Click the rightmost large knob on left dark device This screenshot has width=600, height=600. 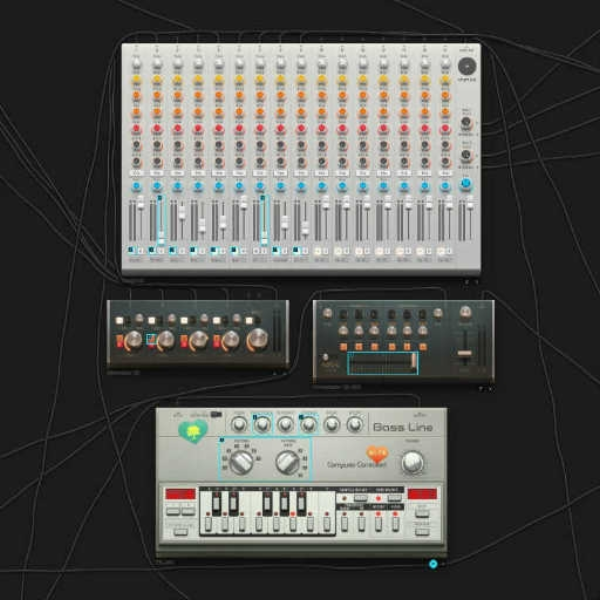click(258, 340)
